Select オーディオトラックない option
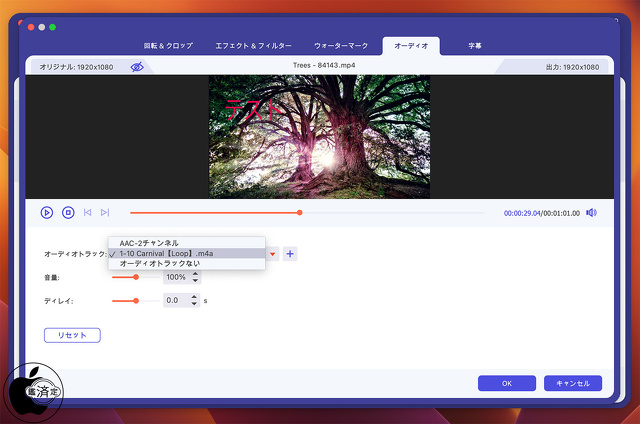The height and width of the screenshot is (424, 640). [187, 264]
